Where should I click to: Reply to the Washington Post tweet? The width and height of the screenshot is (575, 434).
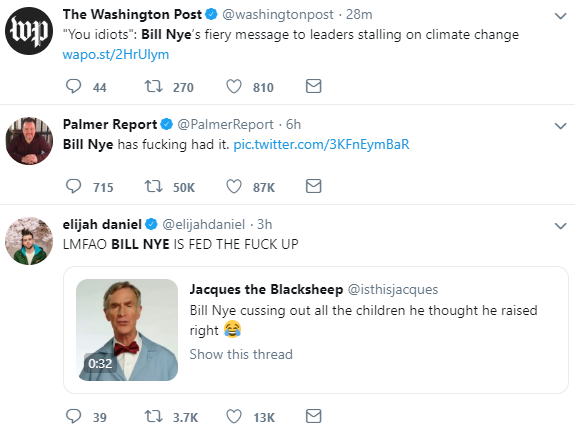tap(73, 87)
